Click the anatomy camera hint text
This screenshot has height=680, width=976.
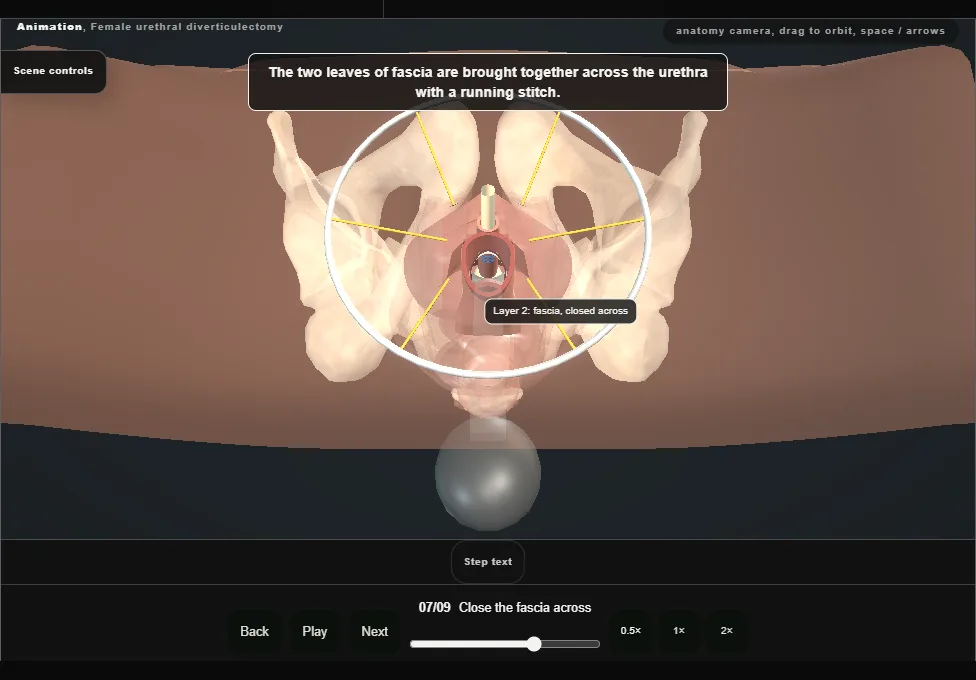(810, 31)
